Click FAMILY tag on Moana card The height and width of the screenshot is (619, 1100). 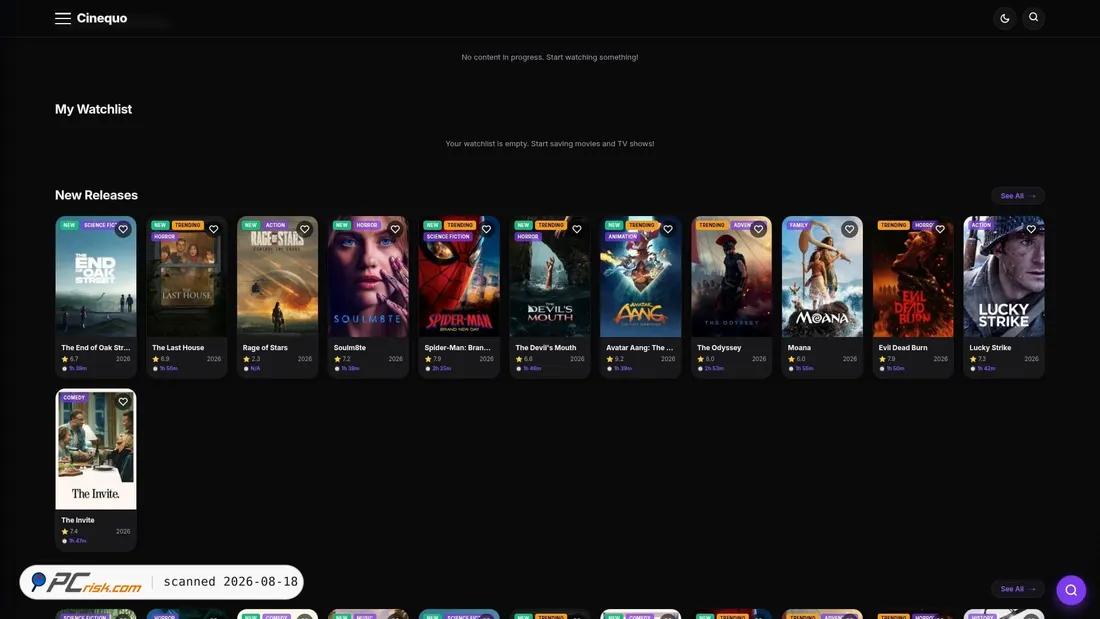798,225
